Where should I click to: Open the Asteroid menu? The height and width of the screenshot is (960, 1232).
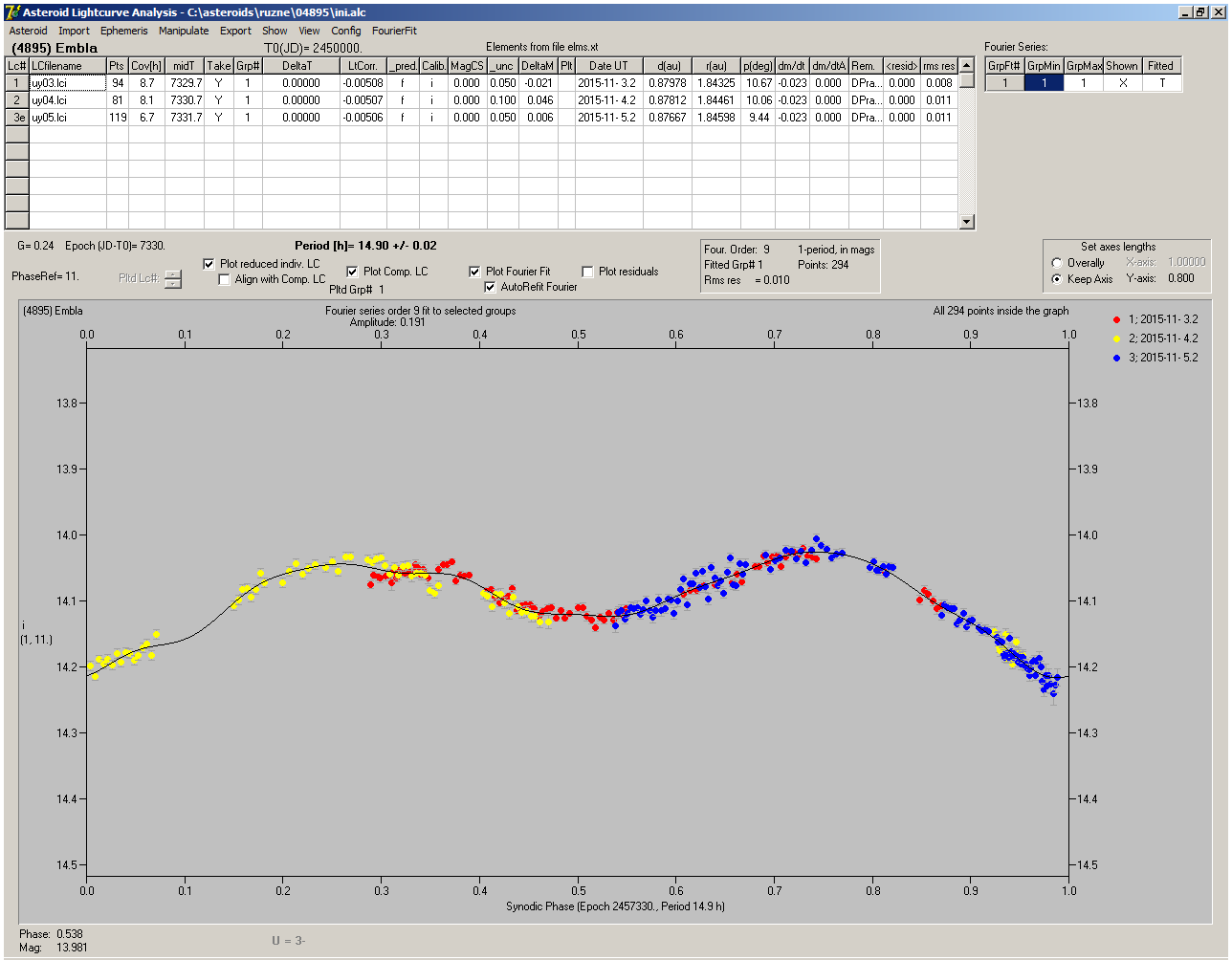tap(28, 31)
